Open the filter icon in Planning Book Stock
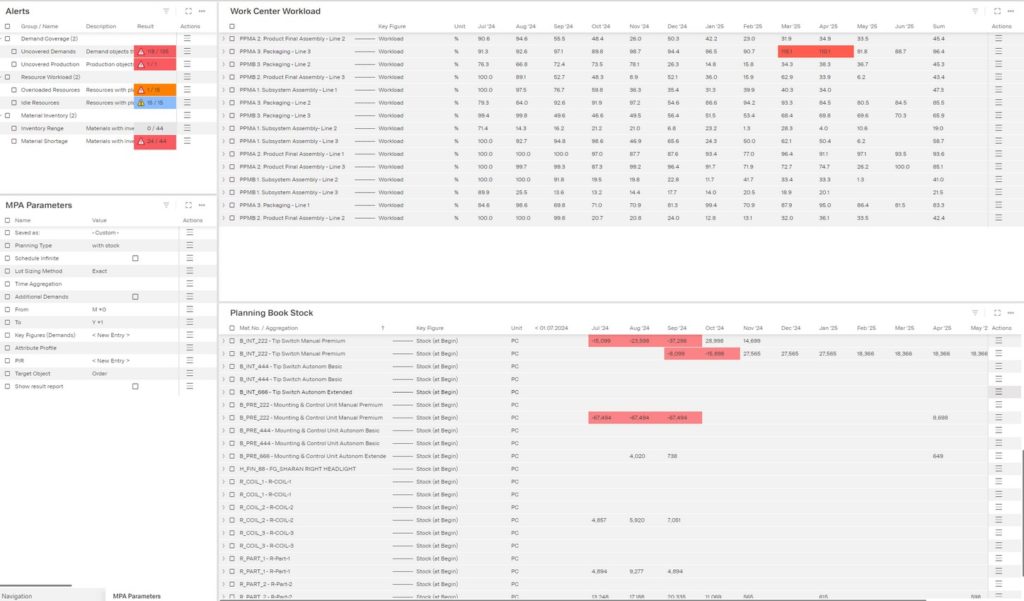 tap(975, 311)
